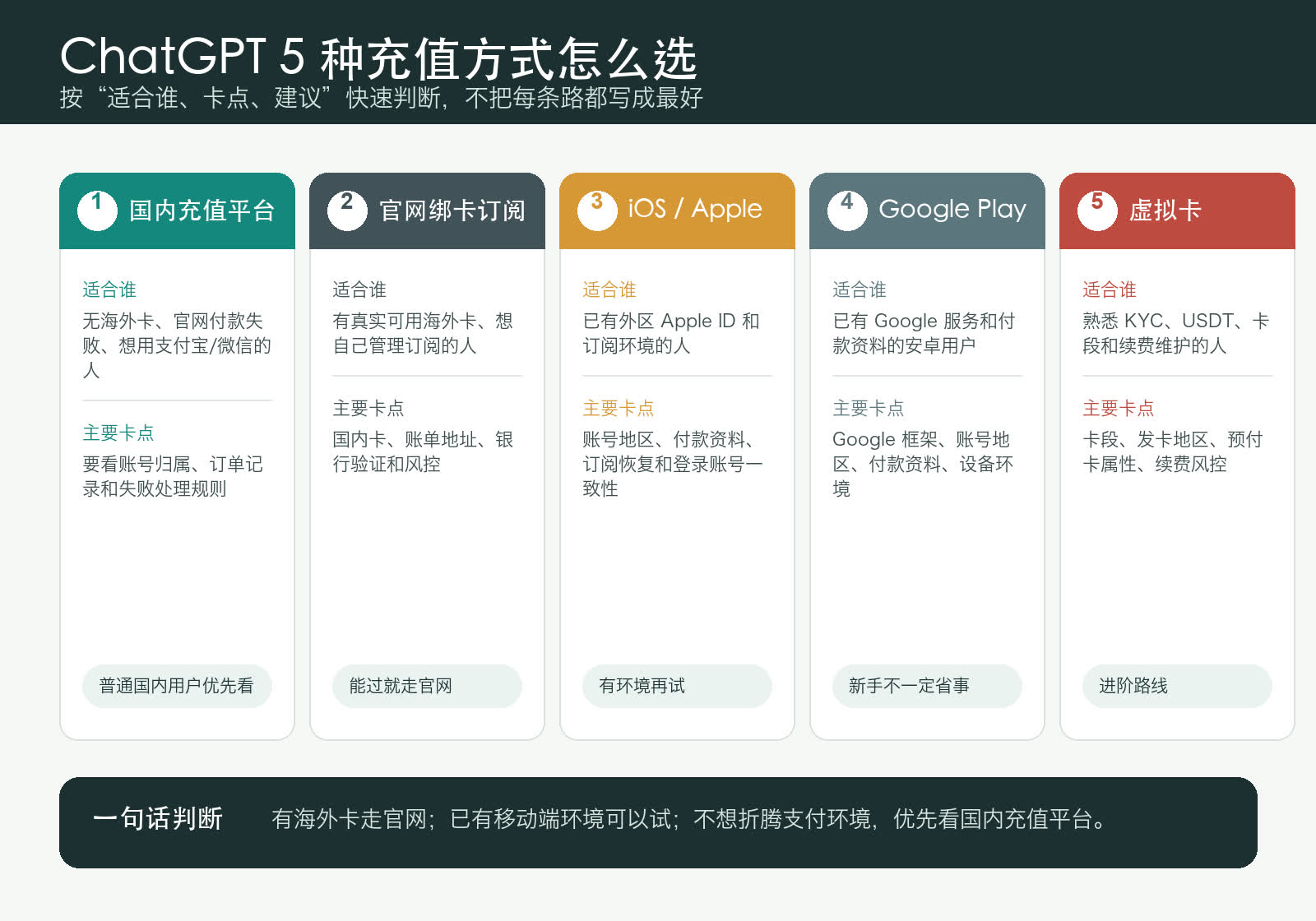Click the title ChatGPT 5 种充值方式怎么选
Image resolution: width=1316 pixels, height=921 pixels.
point(378,58)
